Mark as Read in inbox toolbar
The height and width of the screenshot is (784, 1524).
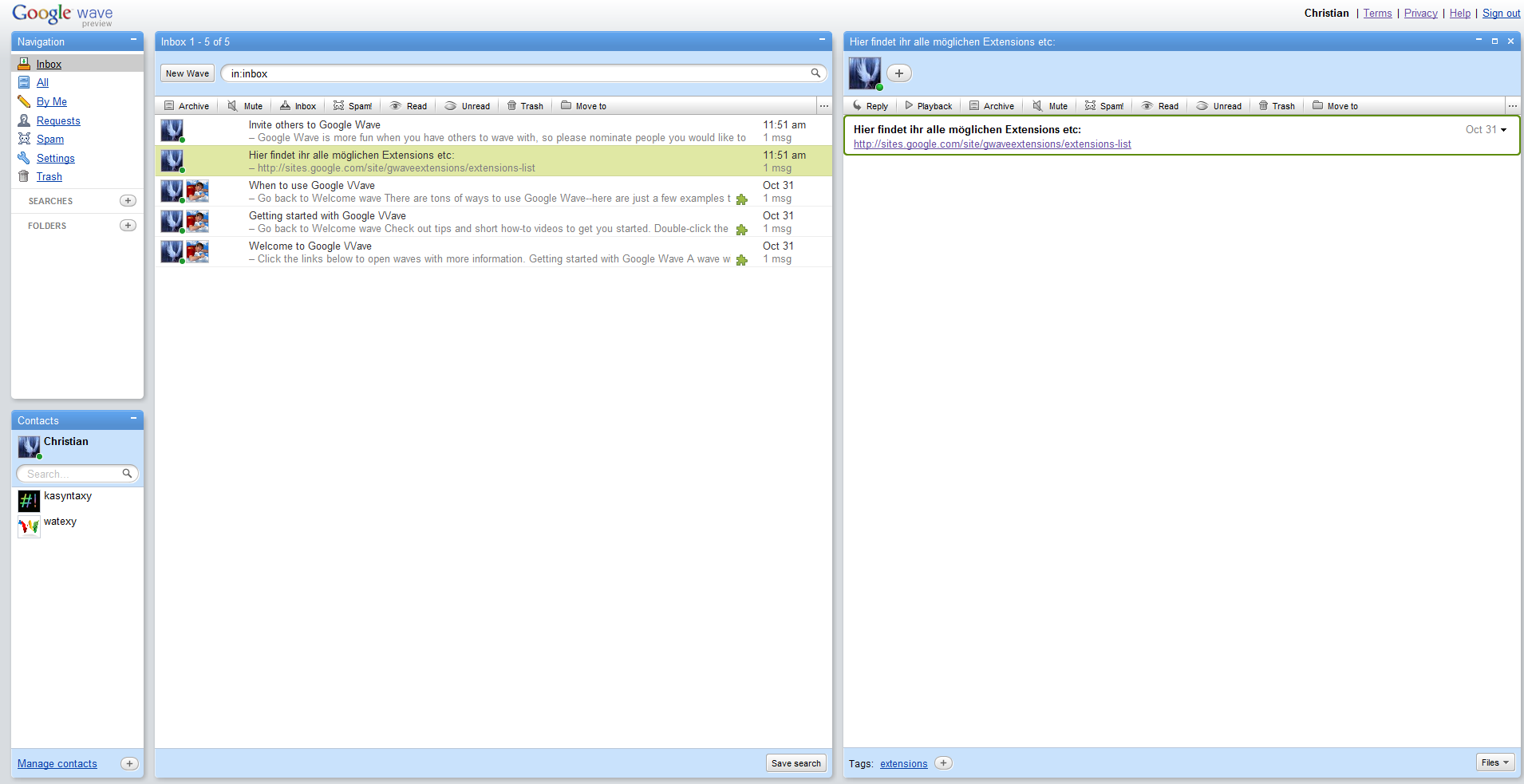point(409,106)
